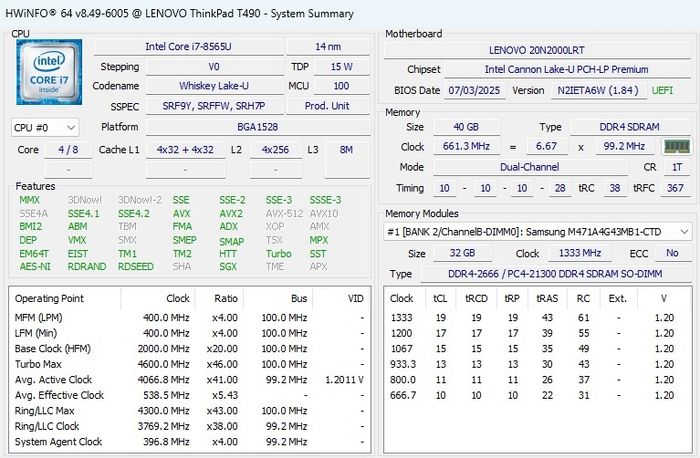Image resolution: width=700 pixels, height=458 pixels.
Task: Click the 14 nm process value
Action: point(328,46)
